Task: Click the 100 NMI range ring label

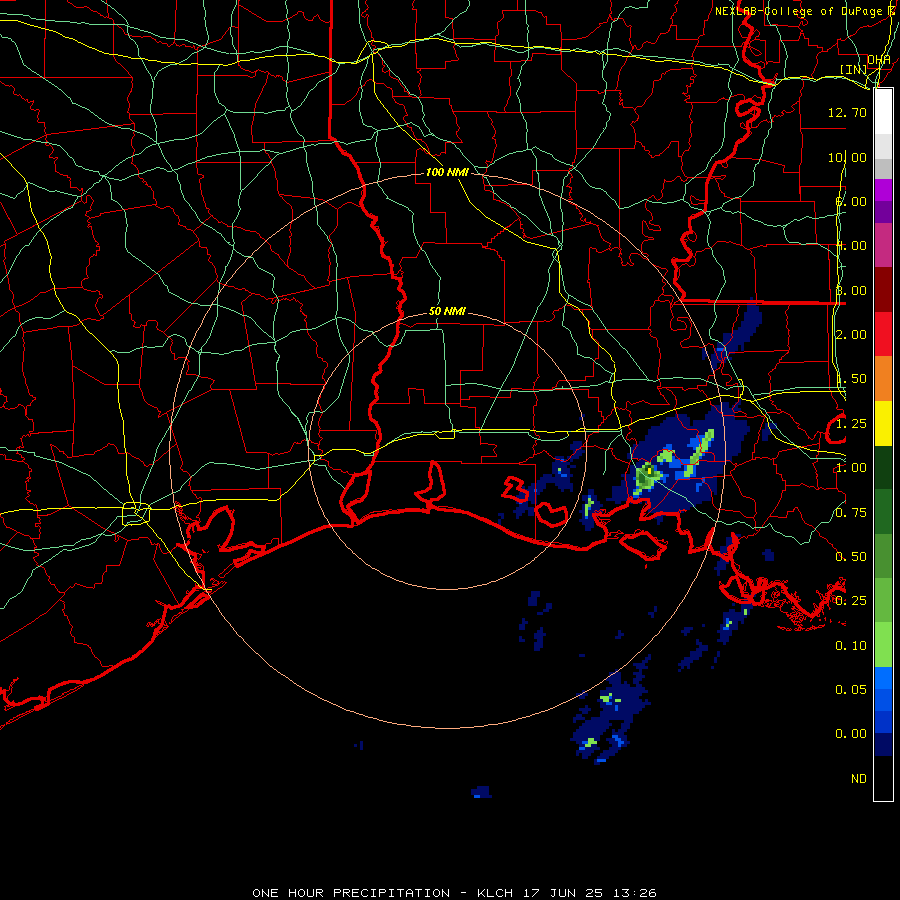Action: tap(447, 172)
